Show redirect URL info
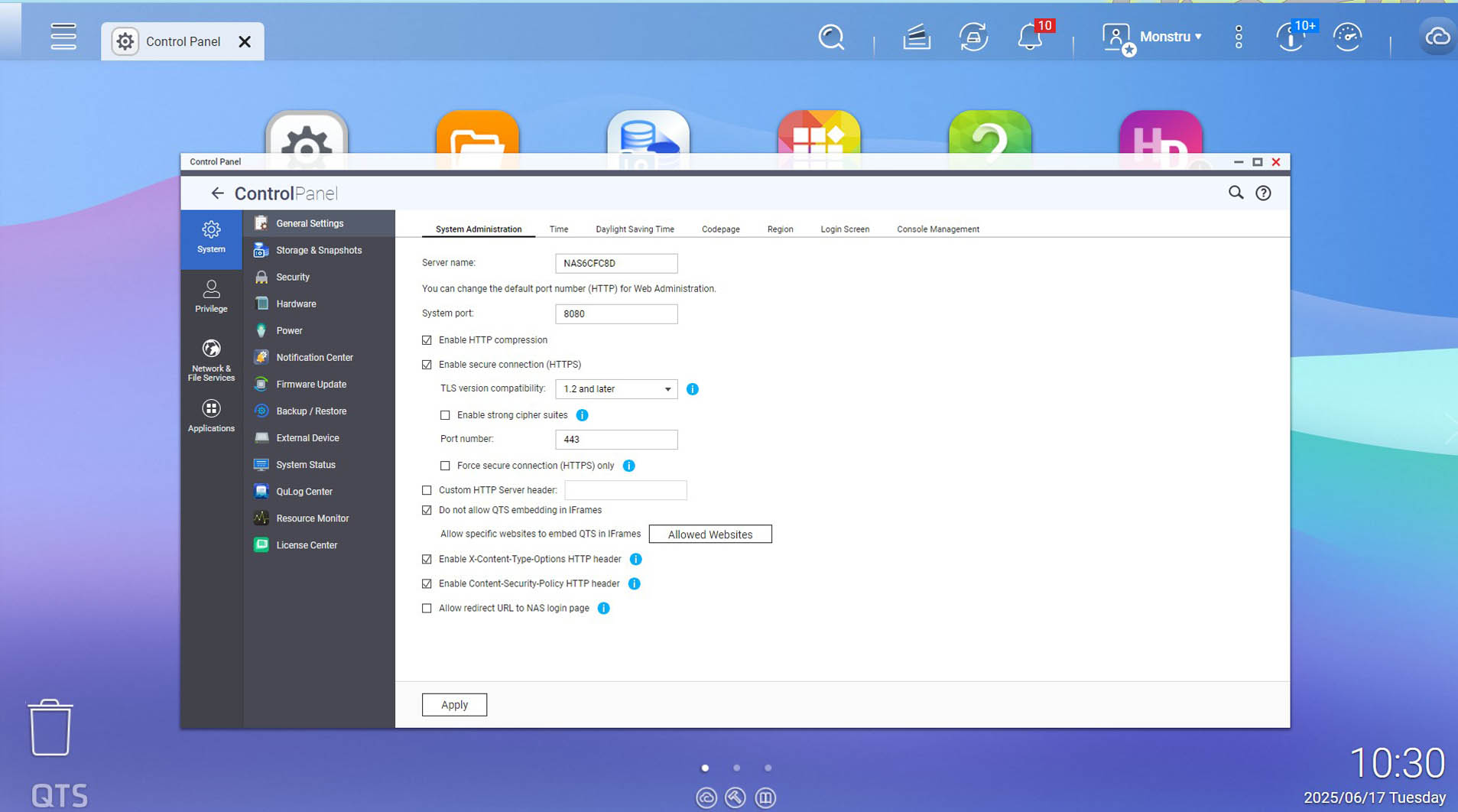 click(603, 609)
